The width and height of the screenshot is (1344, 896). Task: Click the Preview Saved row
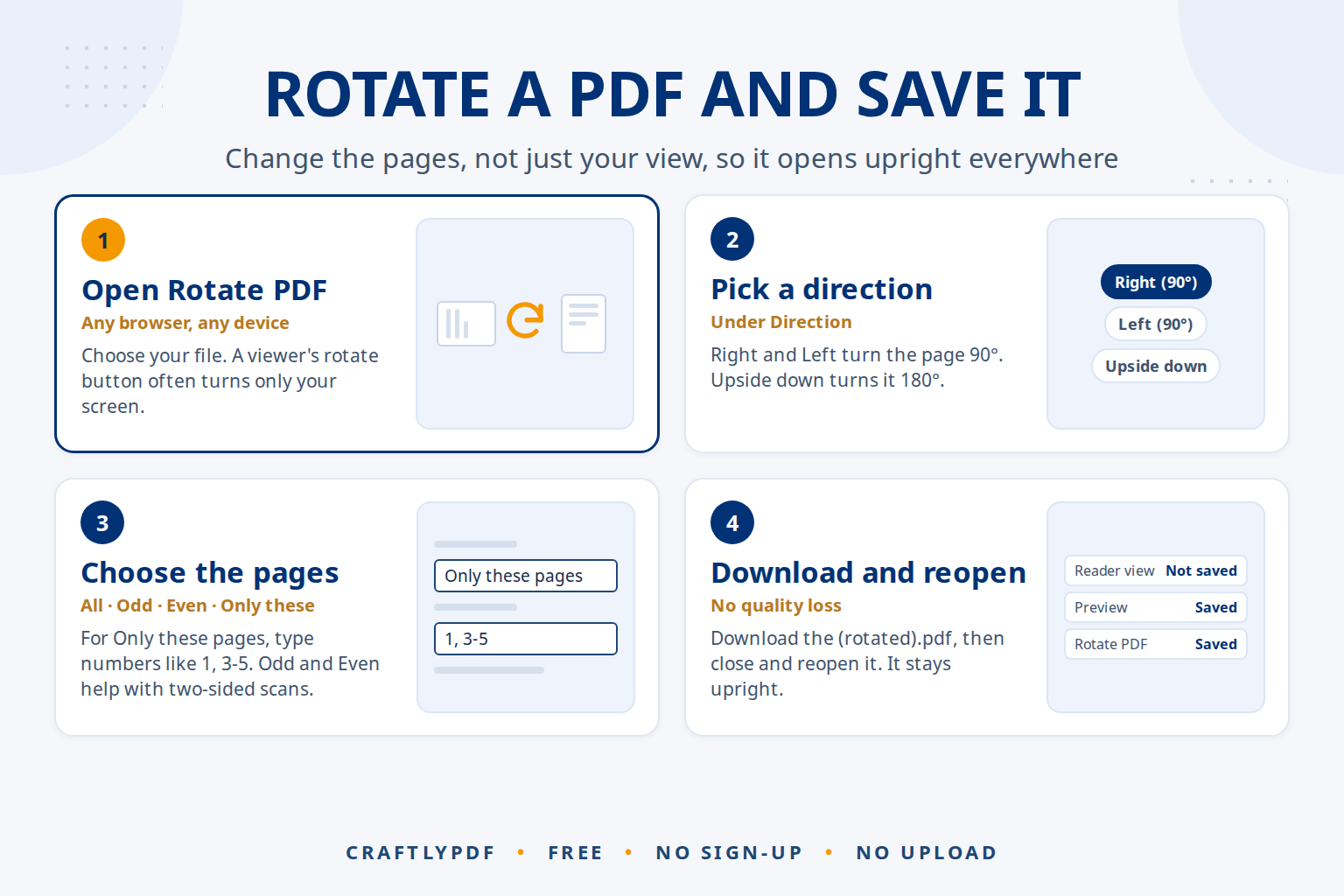click(x=1156, y=607)
